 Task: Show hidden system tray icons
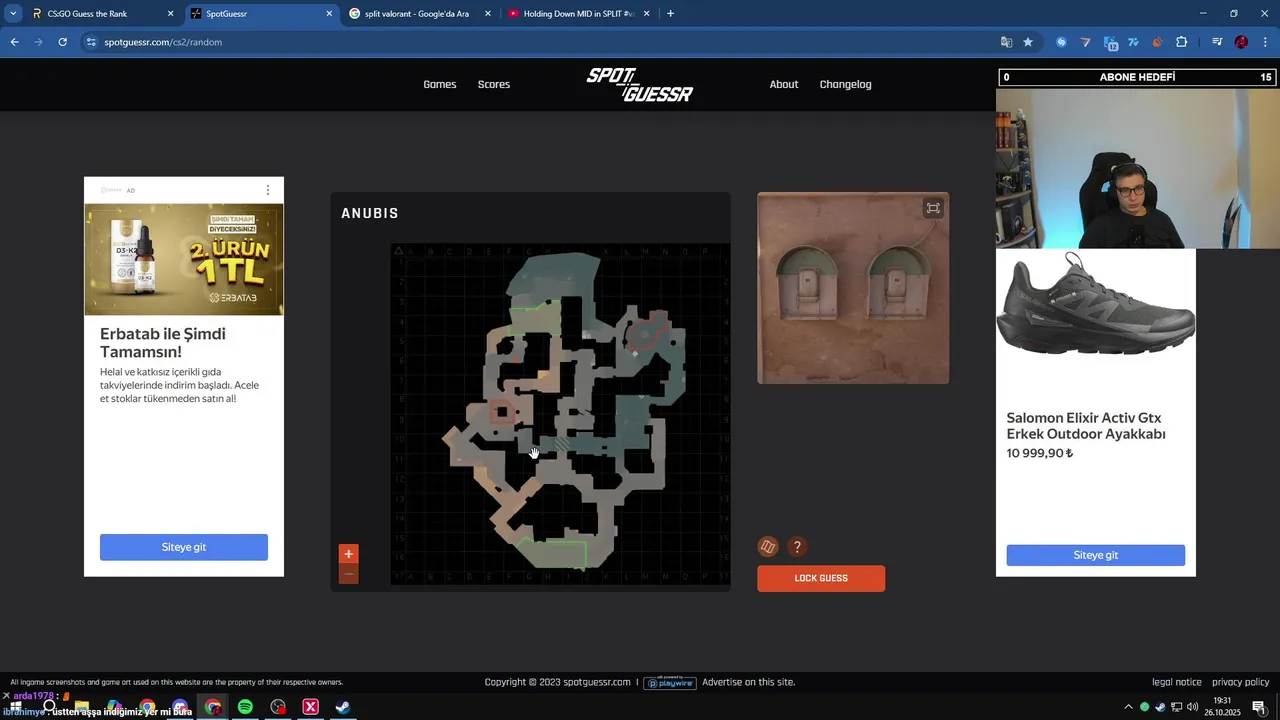click(1129, 707)
